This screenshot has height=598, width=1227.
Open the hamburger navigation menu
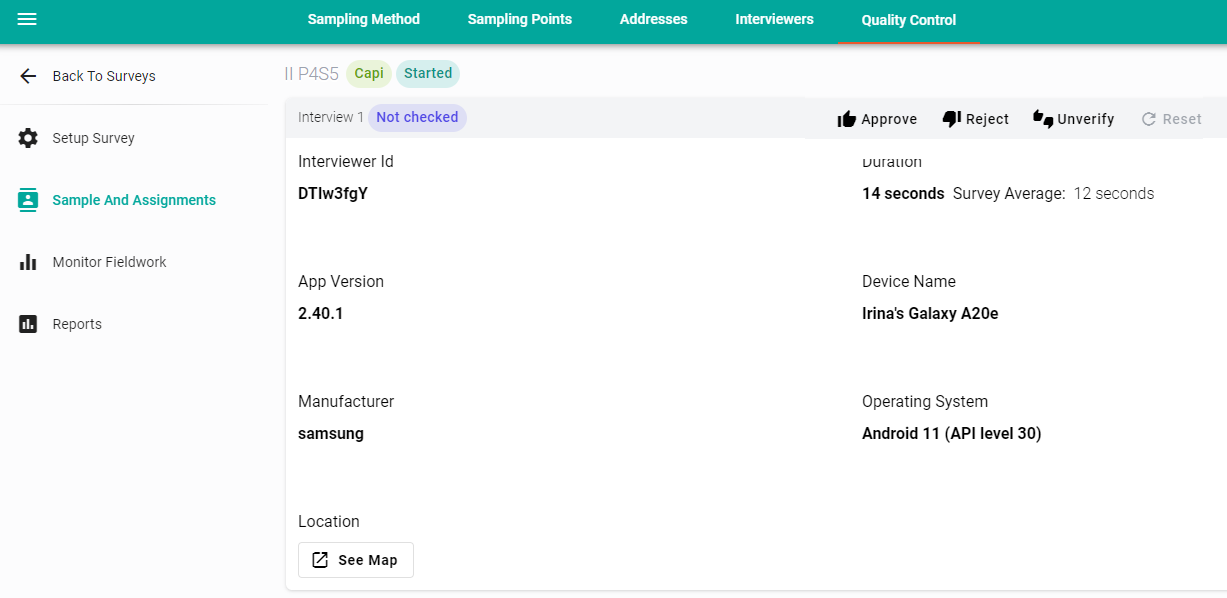[27, 20]
